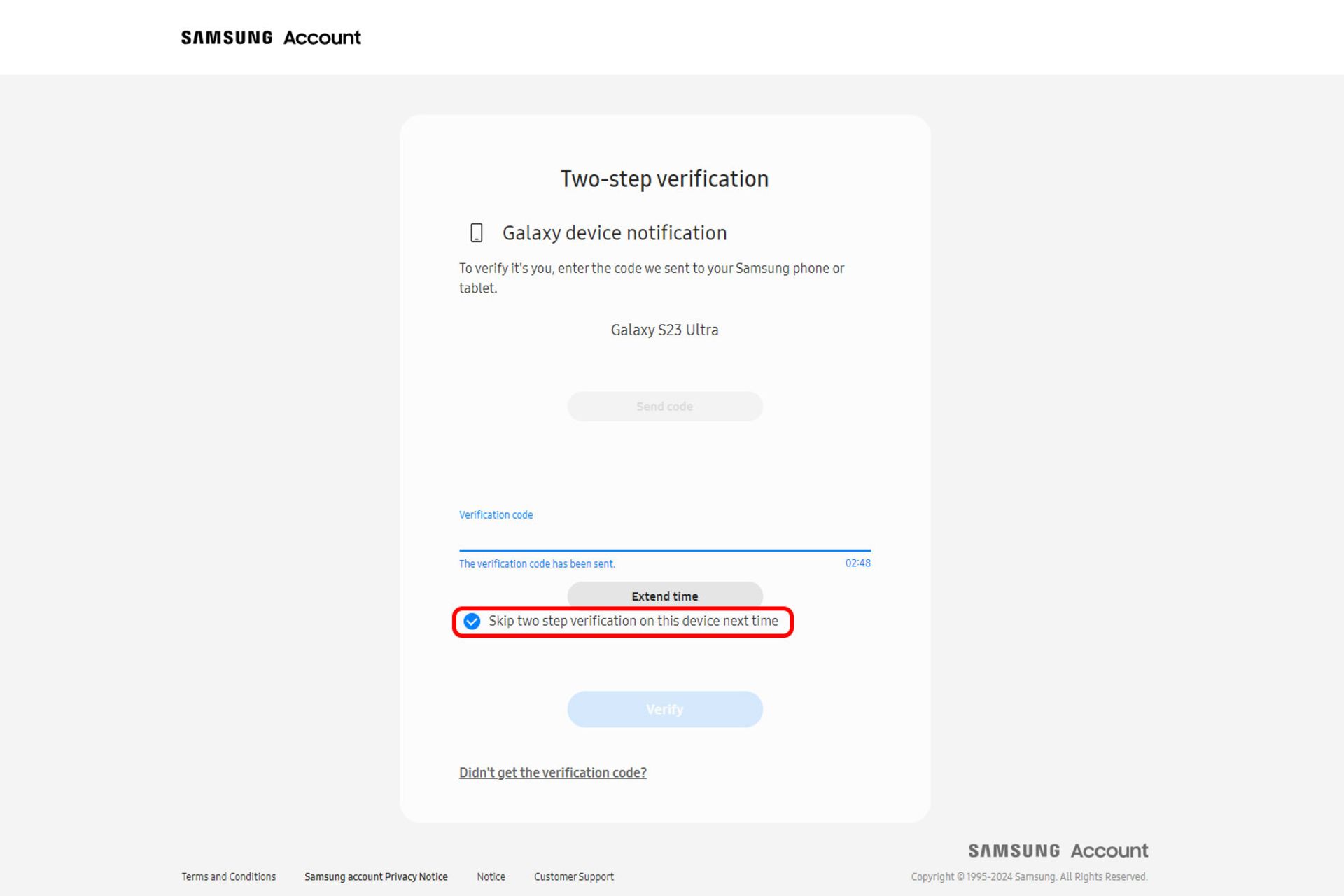Click the Galaxy S23 Ultra device name
This screenshot has height=896, width=1344.
click(664, 330)
